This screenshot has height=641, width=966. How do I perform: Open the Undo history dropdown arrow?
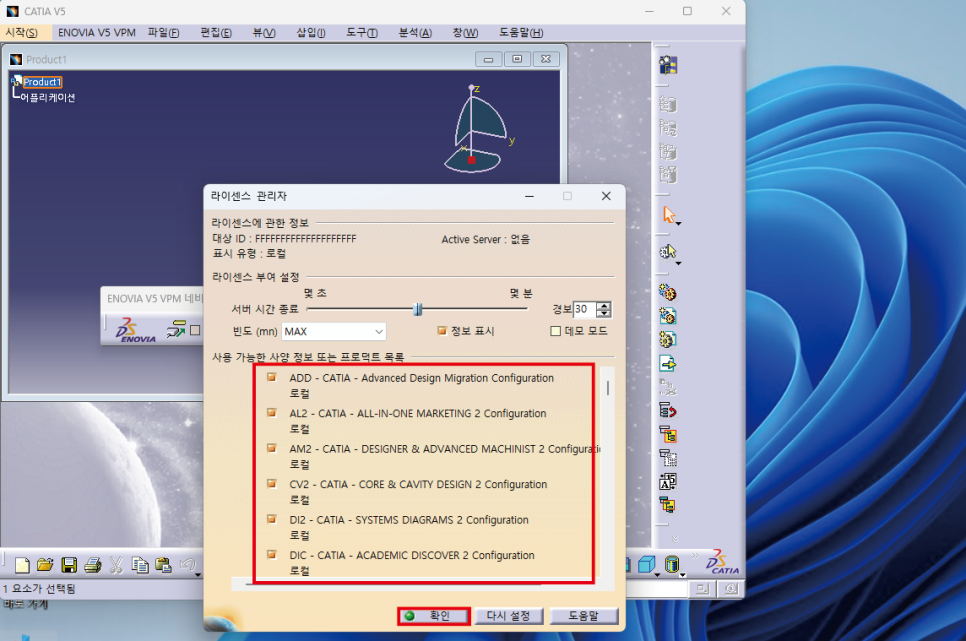pos(198,574)
